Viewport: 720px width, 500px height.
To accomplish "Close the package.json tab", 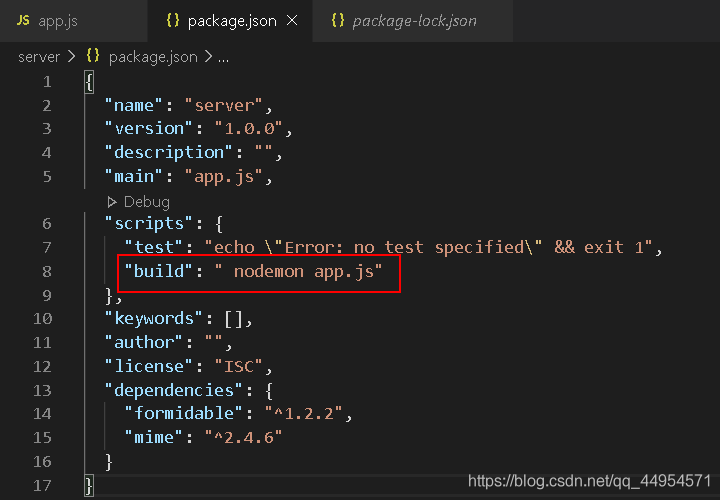I will (292, 20).
